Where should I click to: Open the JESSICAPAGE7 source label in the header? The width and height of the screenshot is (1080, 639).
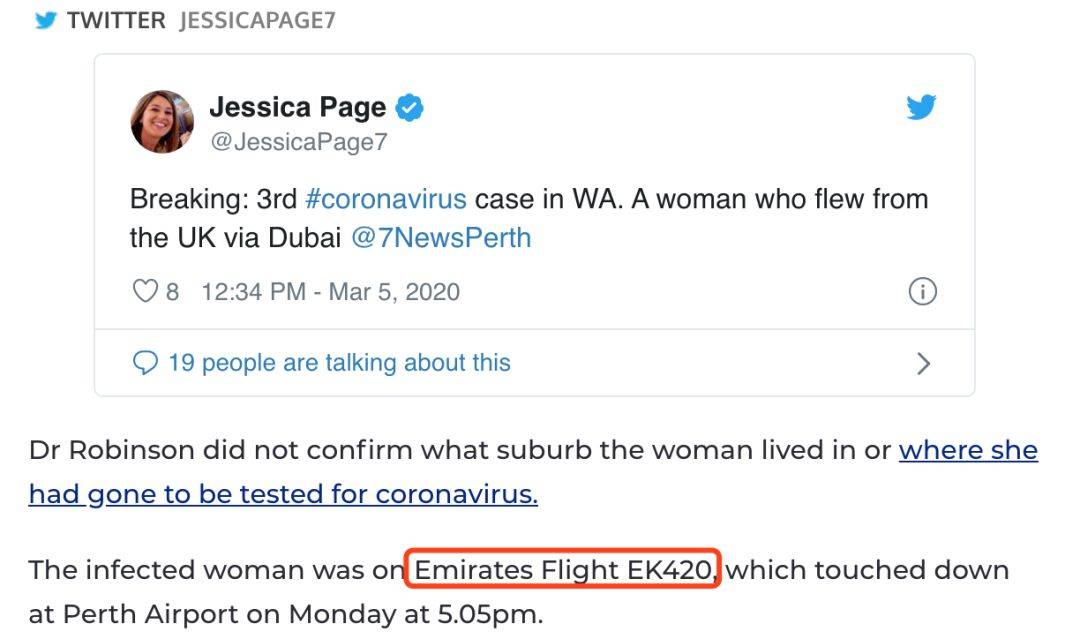point(258,21)
